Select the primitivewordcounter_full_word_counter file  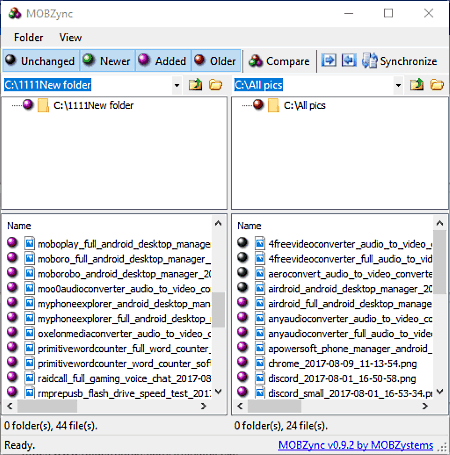[124, 349]
